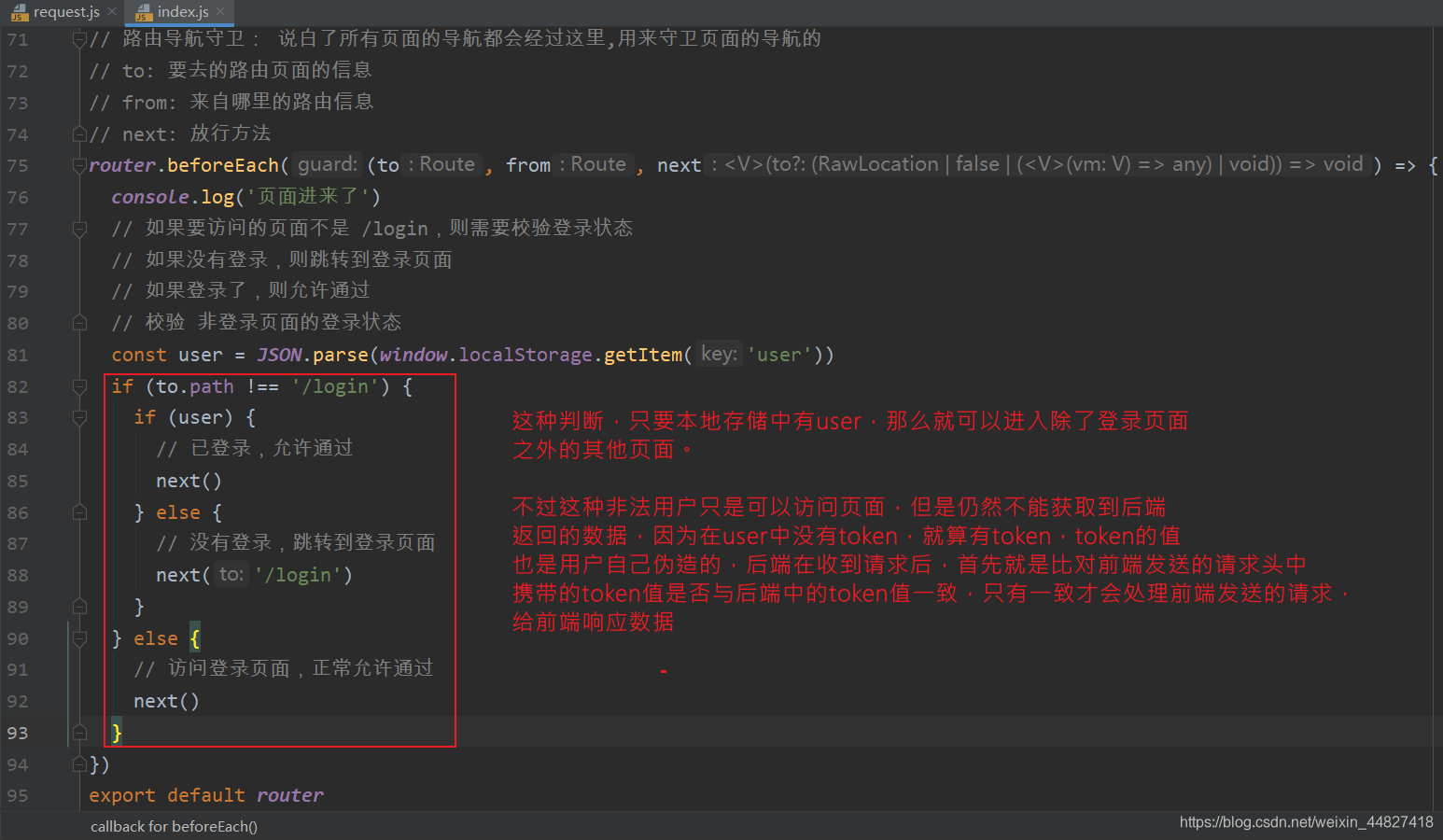
Task: Fold the comment block starting at line 77
Action: 79,229
